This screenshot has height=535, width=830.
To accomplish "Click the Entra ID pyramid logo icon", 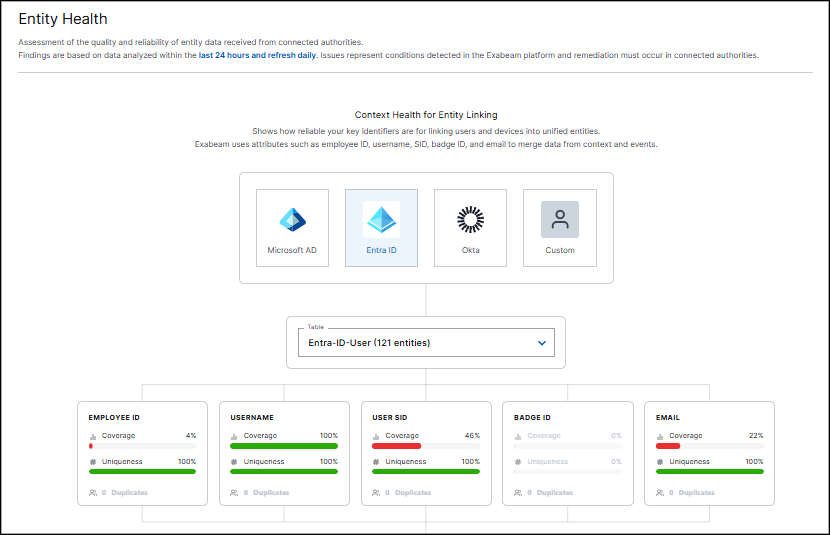I will 382,220.
